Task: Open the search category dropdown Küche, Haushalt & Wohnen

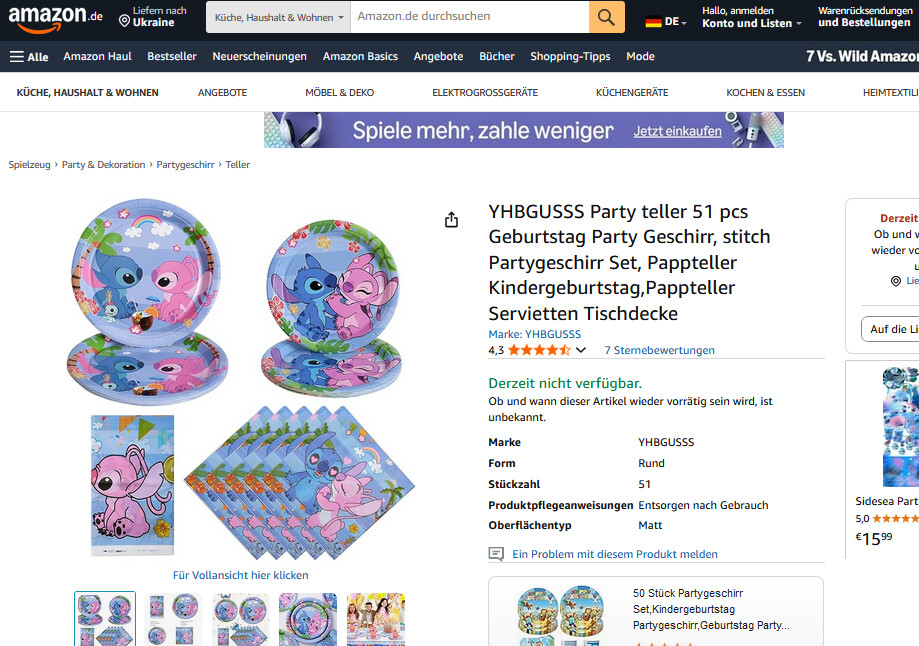Action: click(x=278, y=18)
